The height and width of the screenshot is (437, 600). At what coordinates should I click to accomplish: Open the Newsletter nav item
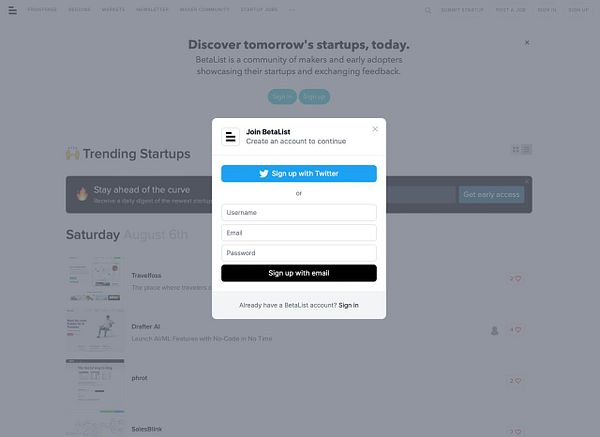[152, 10]
